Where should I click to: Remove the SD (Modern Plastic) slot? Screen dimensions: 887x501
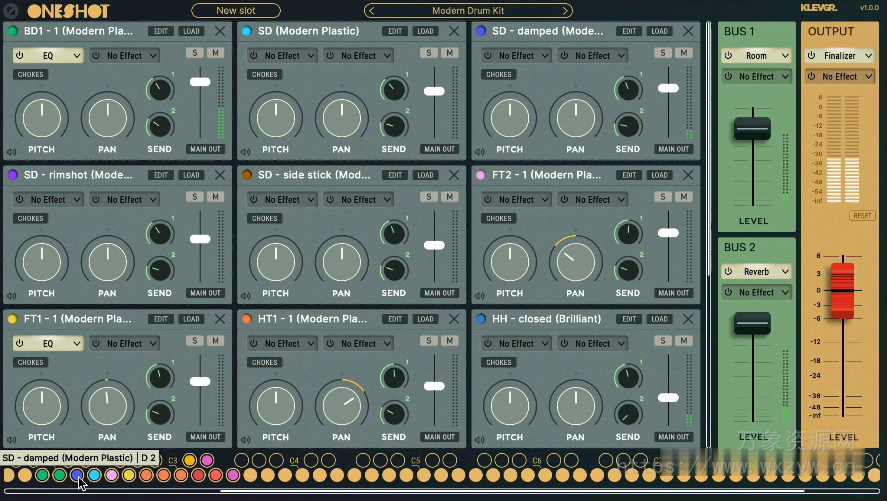coord(454,31)
